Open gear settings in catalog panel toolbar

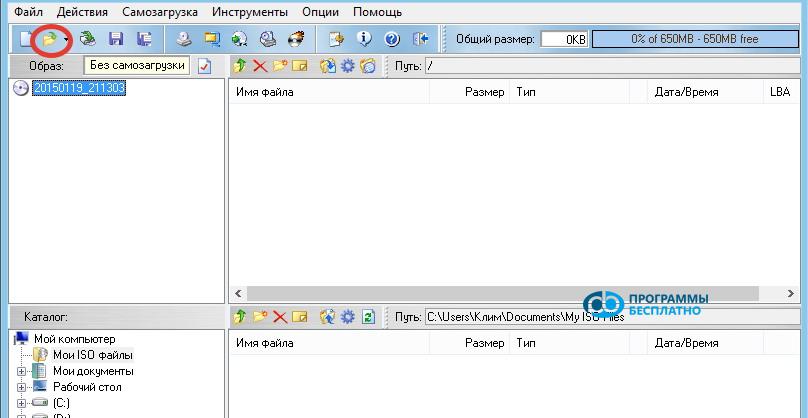click(348, 316)
